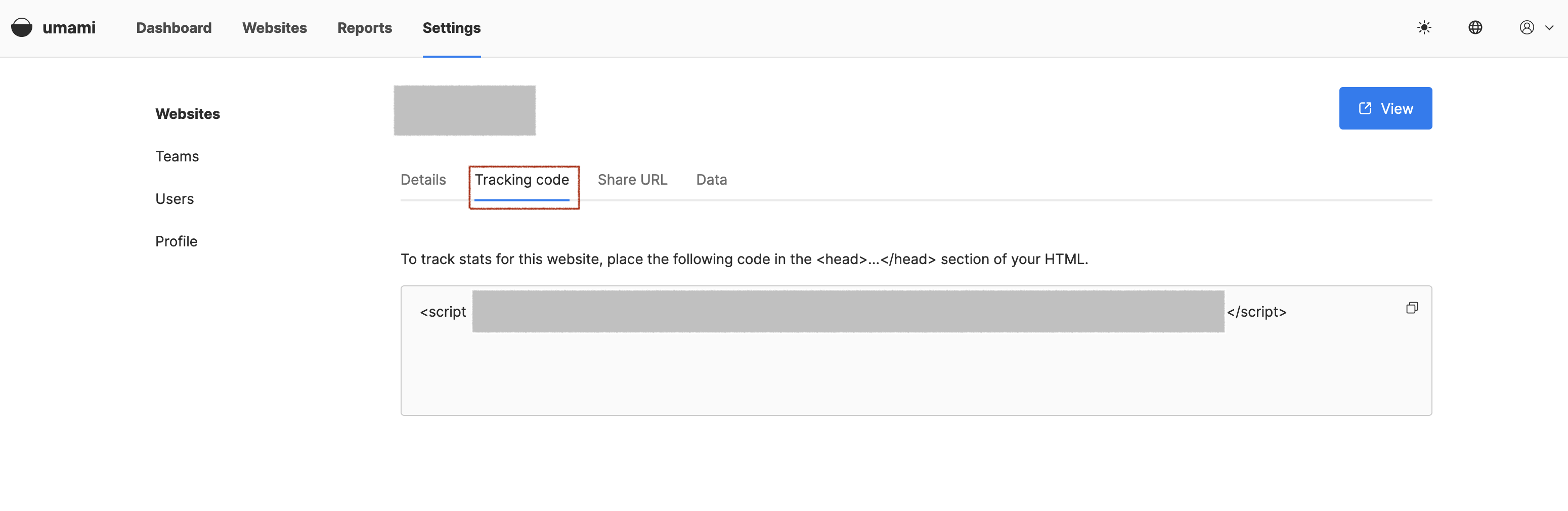Open the language globe icon
The height and width of the screenshot is (511, 1568).
tap(1475, 27)
